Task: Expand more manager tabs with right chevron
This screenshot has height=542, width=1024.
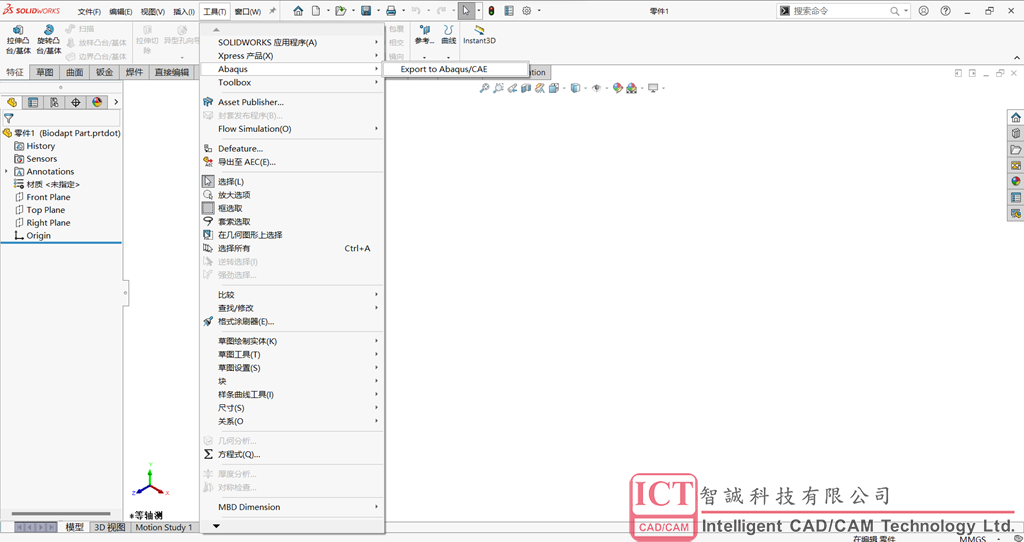Action: [x=116, y=102]
